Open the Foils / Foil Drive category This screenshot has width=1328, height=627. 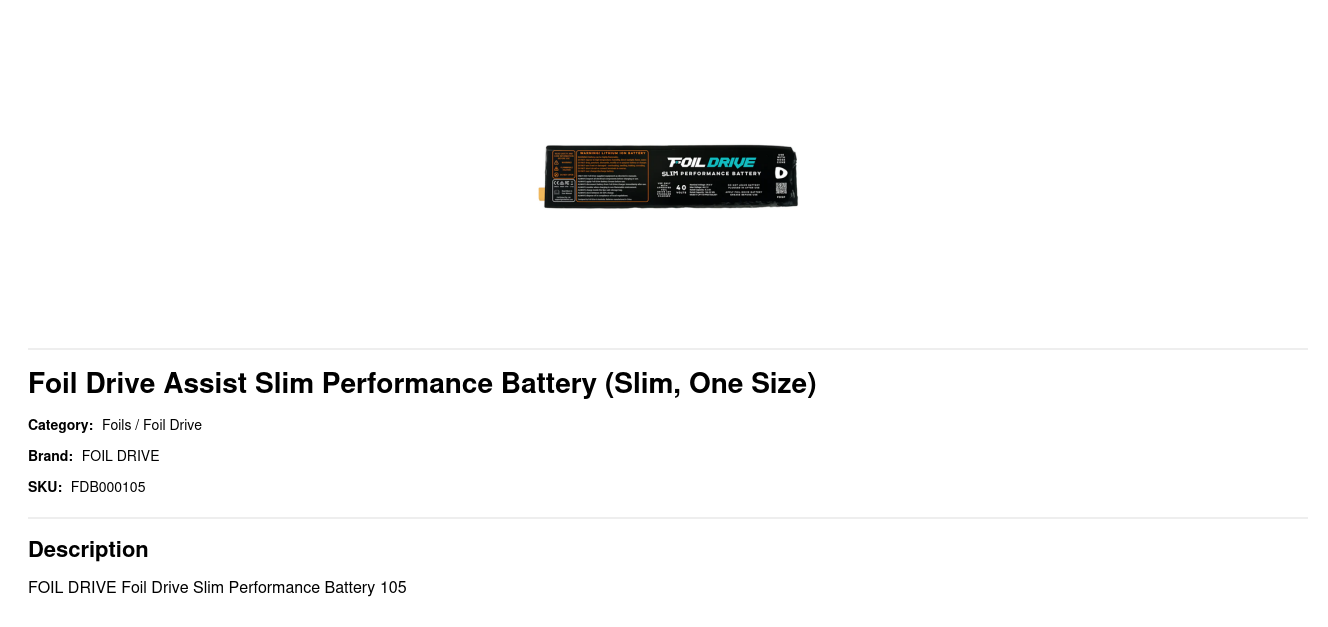152,425
